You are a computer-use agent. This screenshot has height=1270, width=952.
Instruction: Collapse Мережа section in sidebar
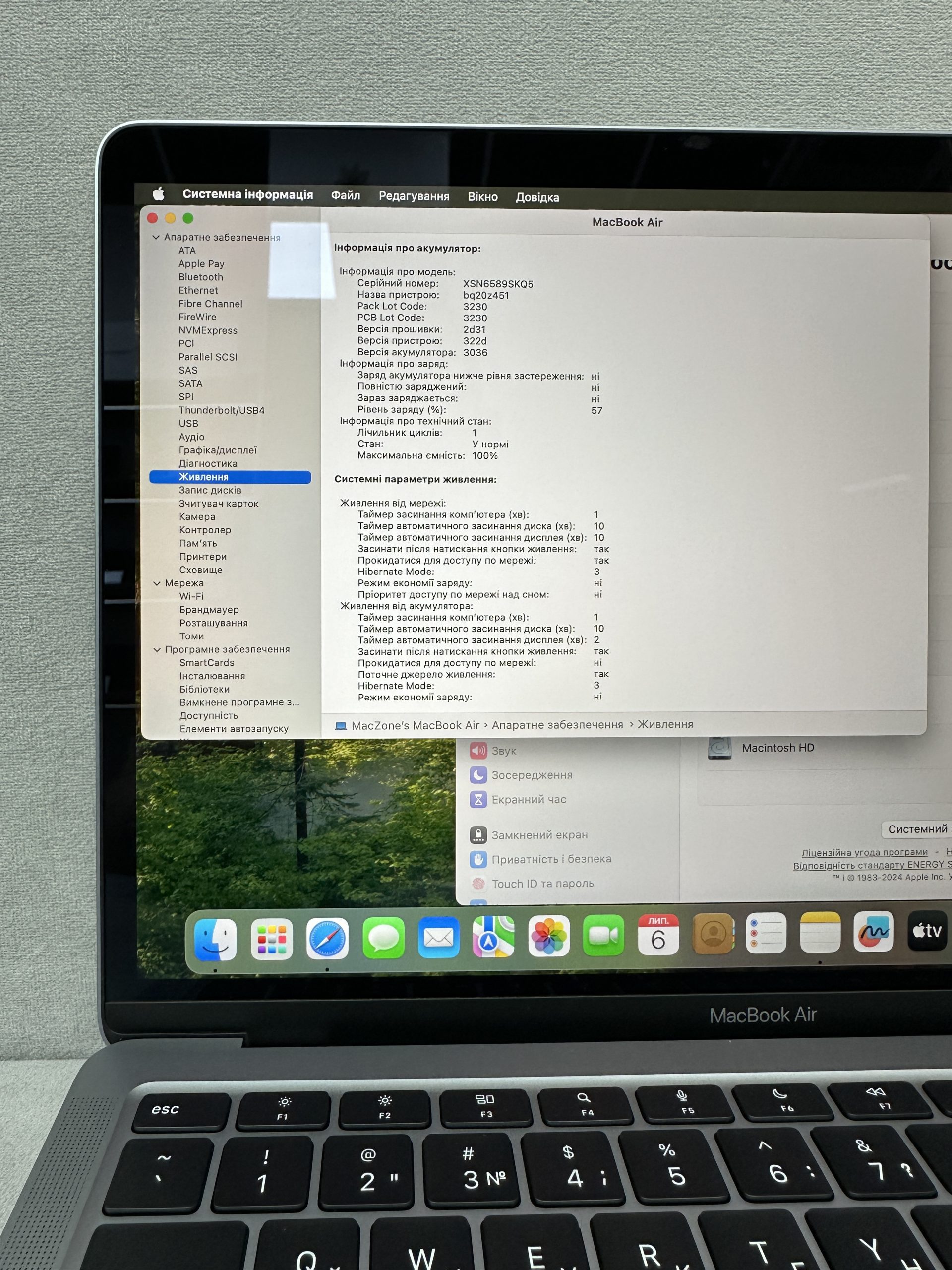157,583
